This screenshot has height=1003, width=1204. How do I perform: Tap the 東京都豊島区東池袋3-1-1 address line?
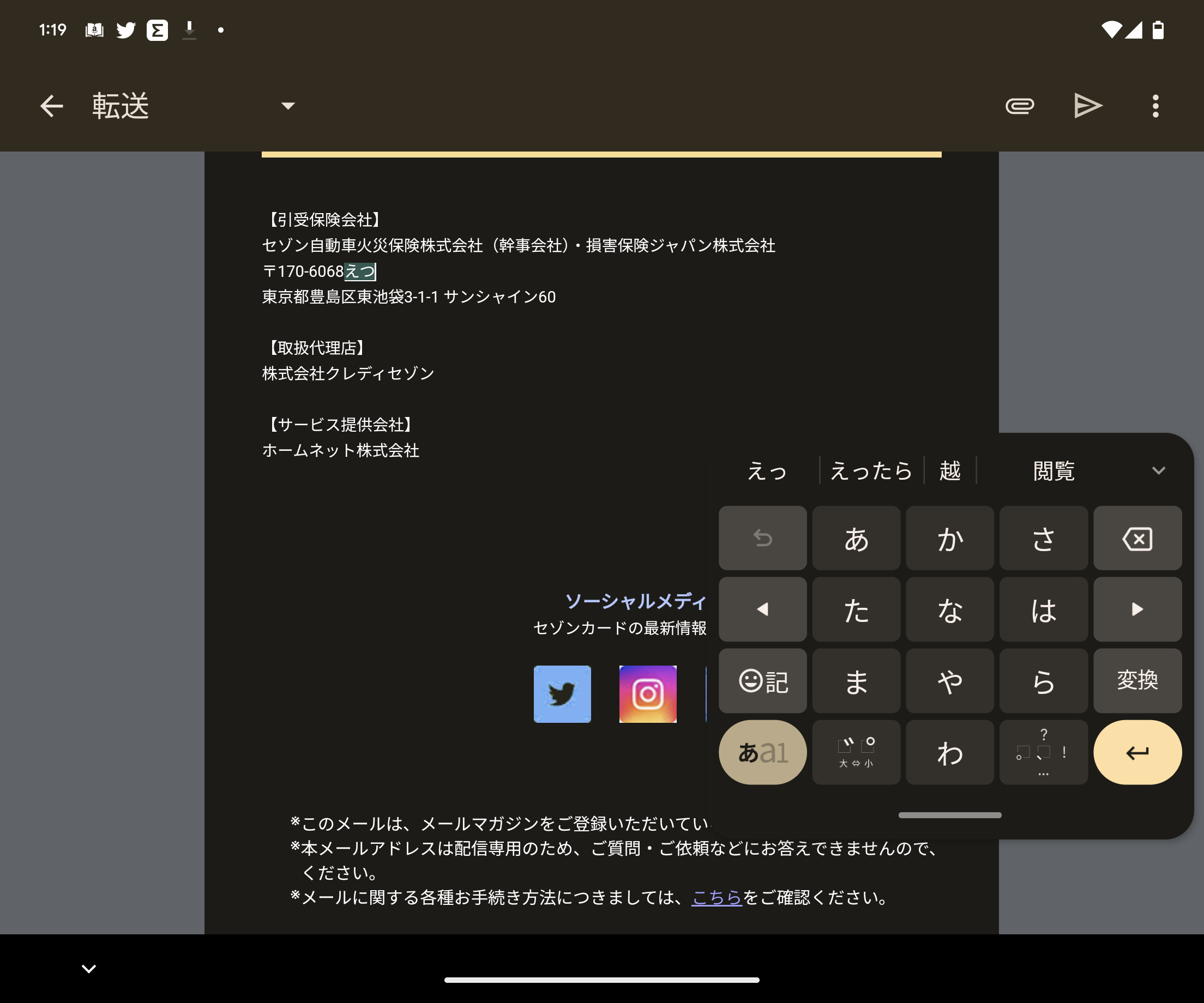(x=409, y=297)
